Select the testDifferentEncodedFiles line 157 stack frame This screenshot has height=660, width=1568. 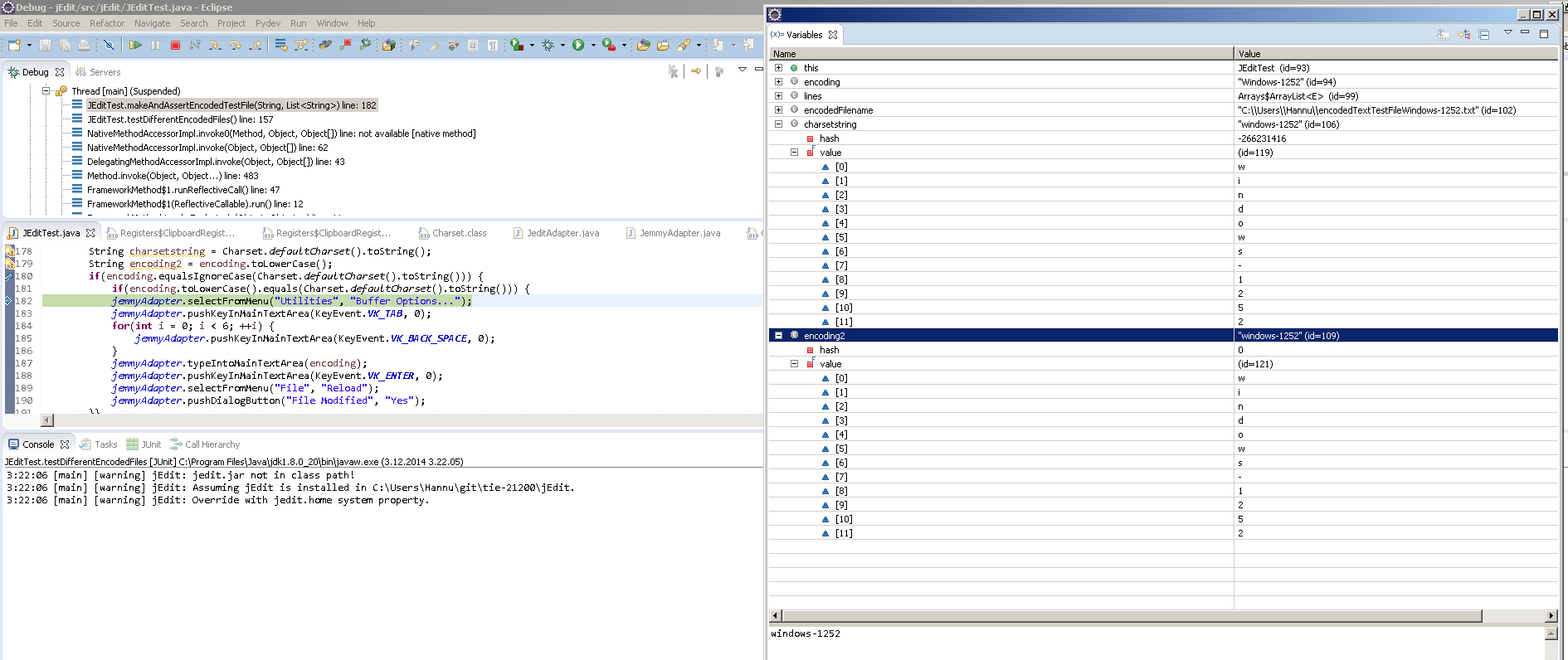point(180,119)
